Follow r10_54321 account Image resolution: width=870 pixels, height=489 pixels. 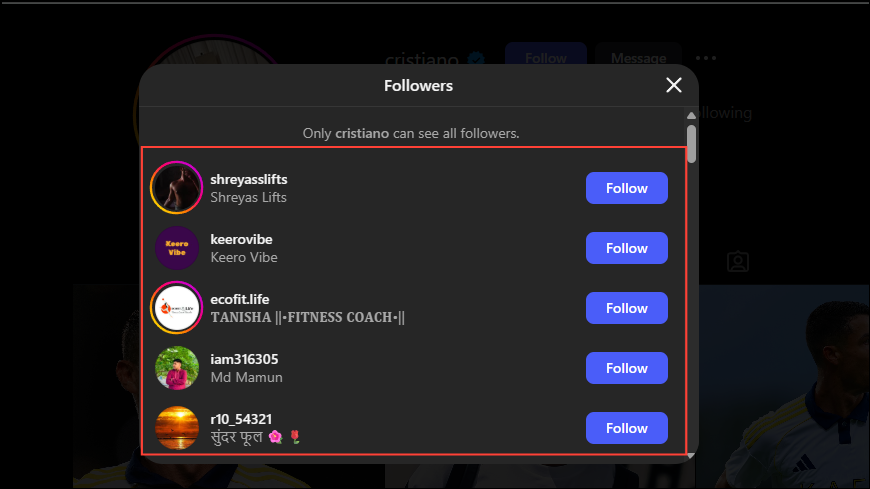click(x=626, y=427)
